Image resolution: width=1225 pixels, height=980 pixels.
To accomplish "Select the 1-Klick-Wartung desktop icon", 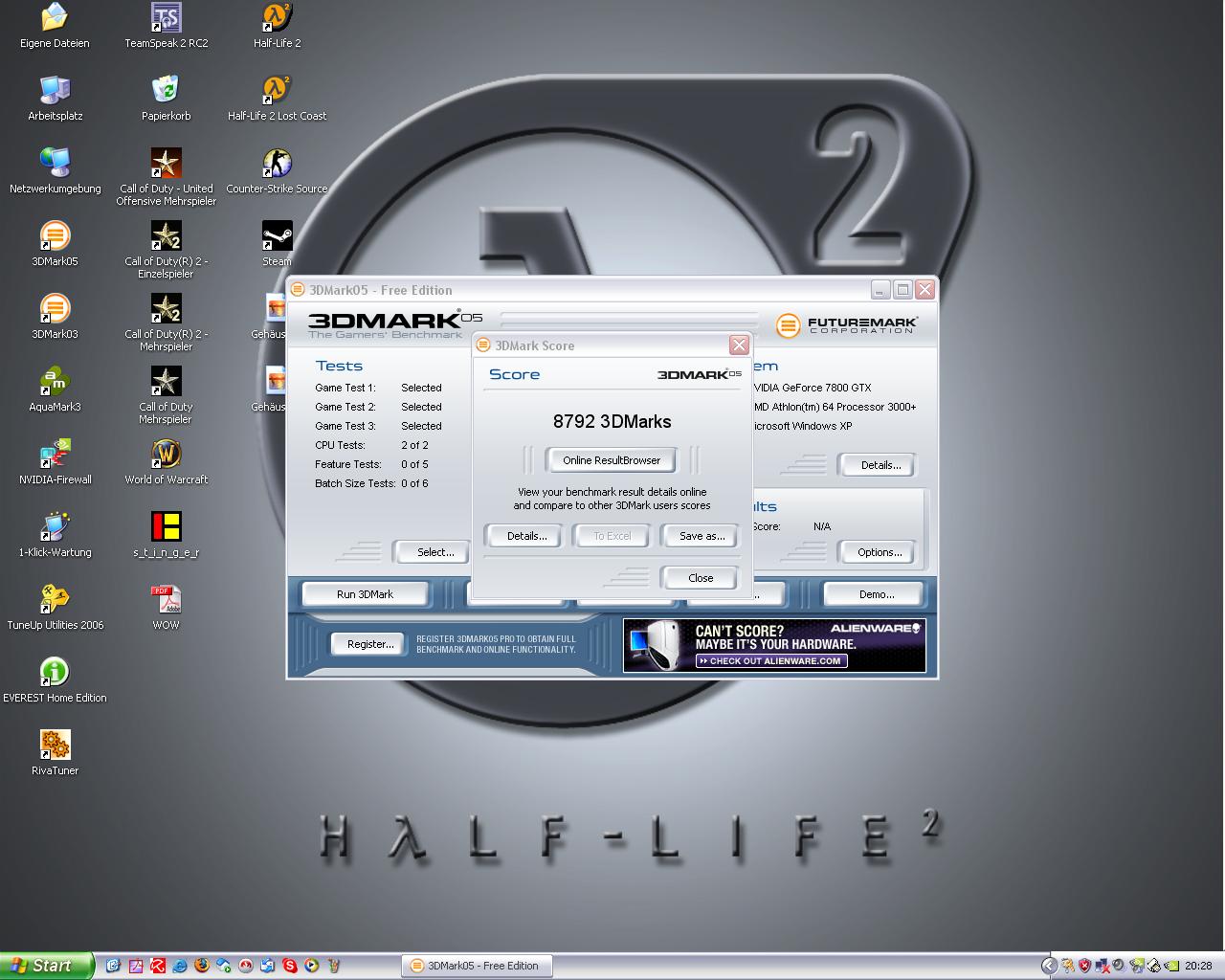I will click(x=55, y=536).
